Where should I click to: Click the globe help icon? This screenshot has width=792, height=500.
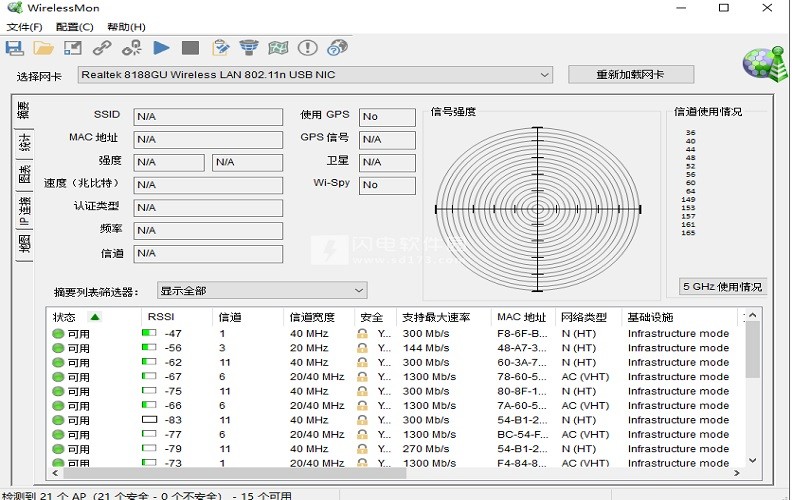(x=337, y=47)
